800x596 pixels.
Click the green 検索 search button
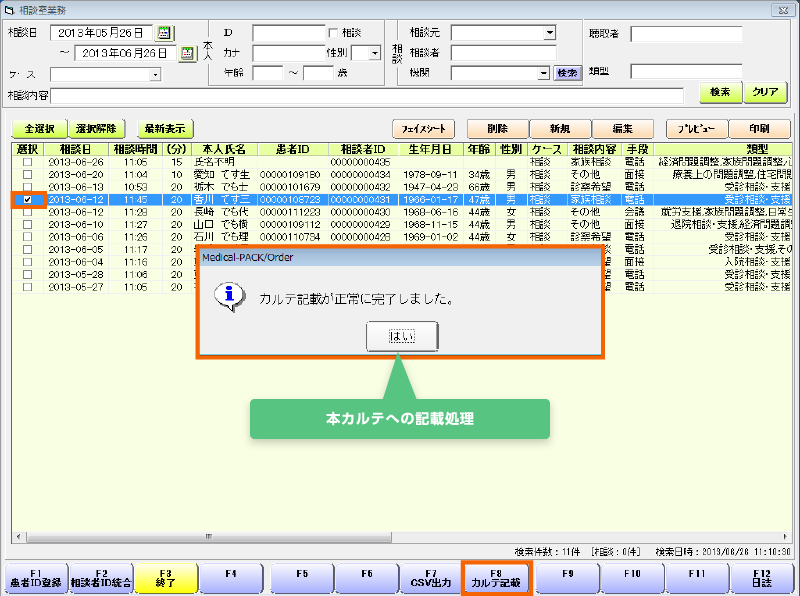[x=720, y=92]
